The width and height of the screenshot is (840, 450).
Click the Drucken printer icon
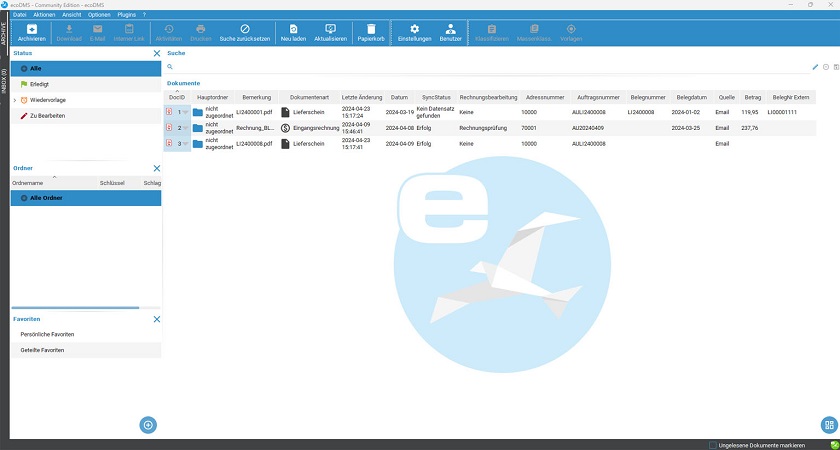[201, 33]
